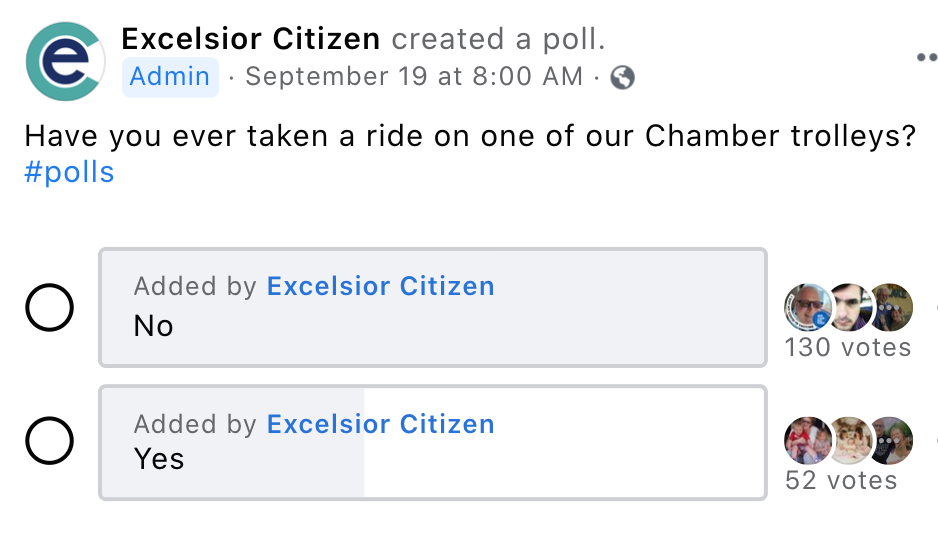This screenshot has width=938, height=534.
Task: Open the September 19 at 8:00 AM timestamp
Action: [x=414, y=77]
